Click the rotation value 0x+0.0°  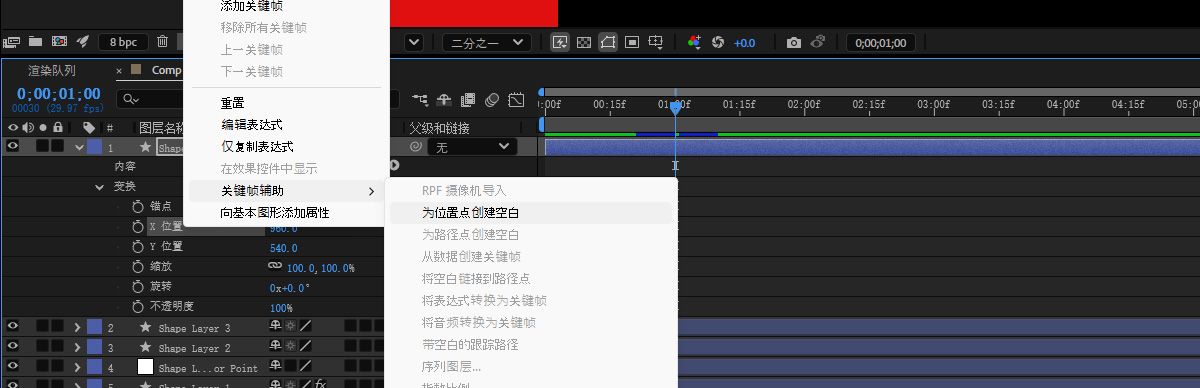coord(290,288)
